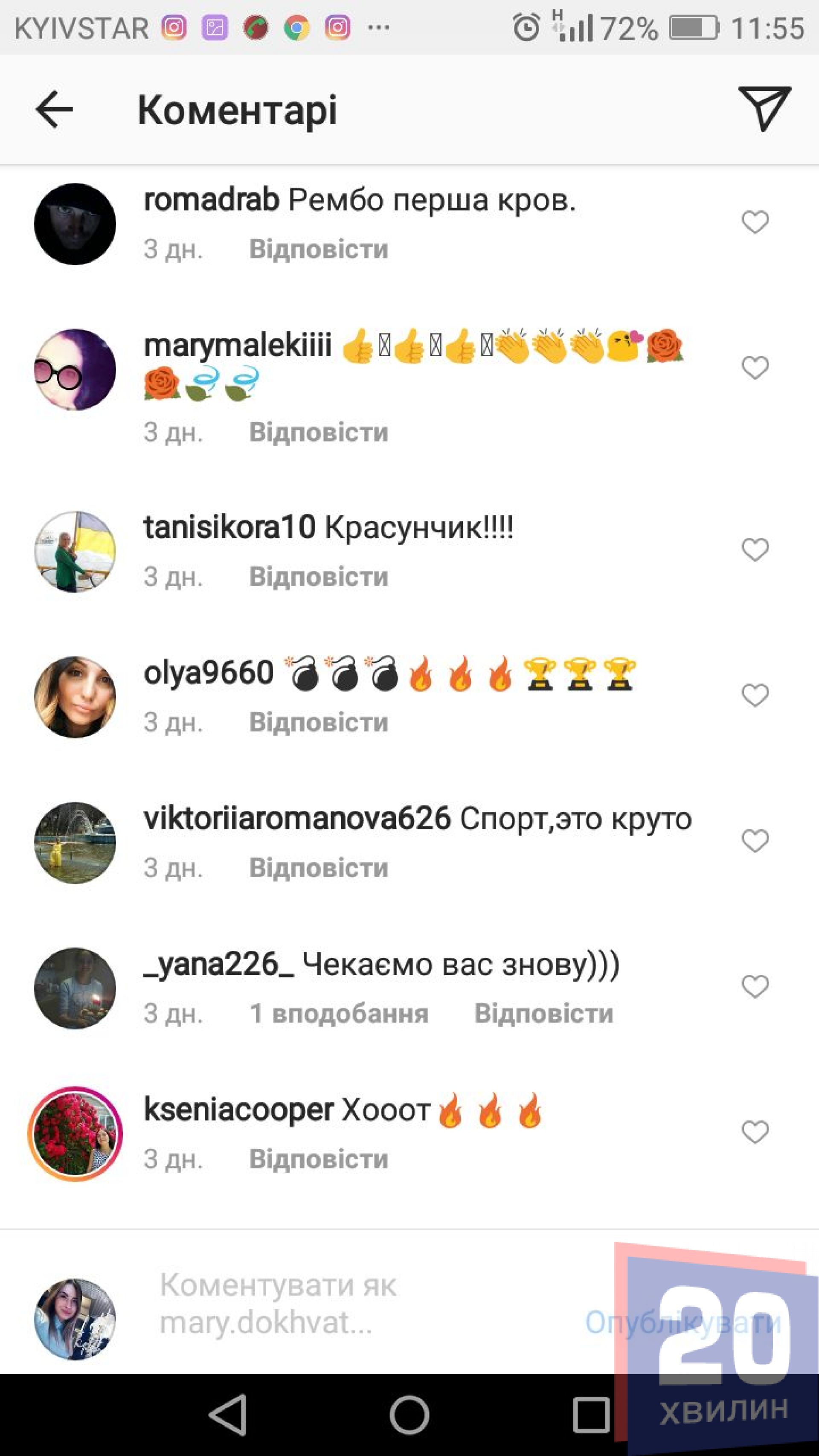The width and height of the screenshot is (819, 1456).
Task: Toggle heart on tanisikora10's comment
Action: 755,549
